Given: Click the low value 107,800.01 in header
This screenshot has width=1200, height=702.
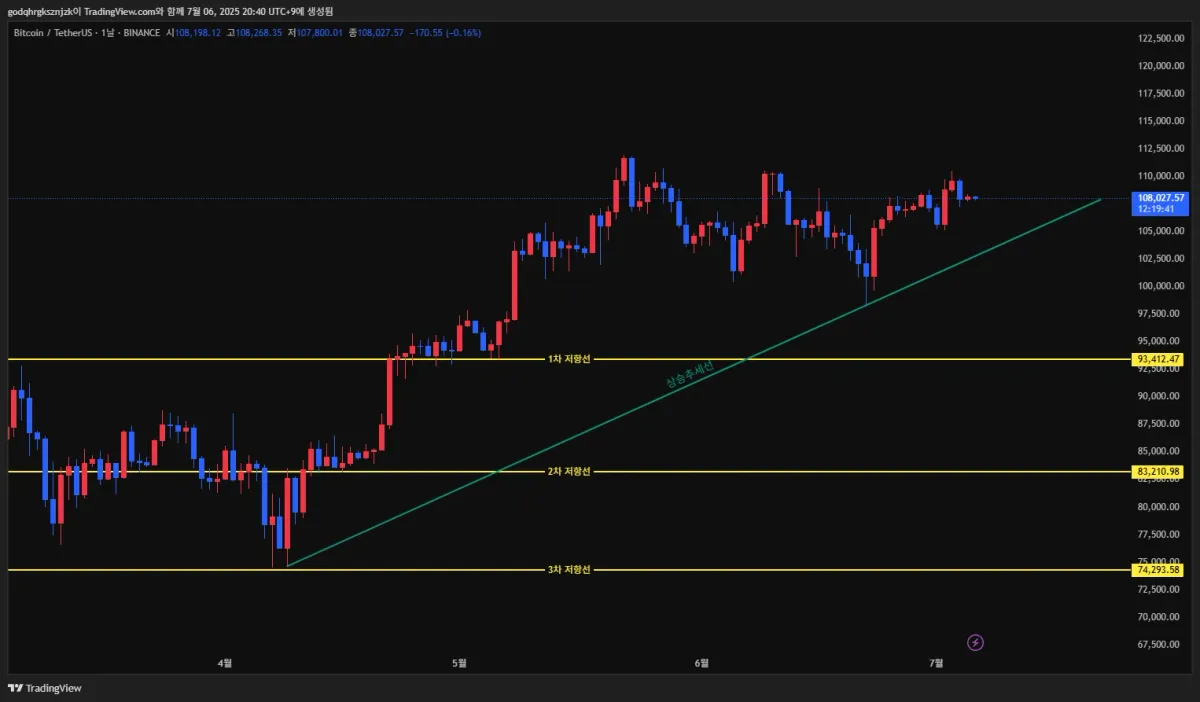Looking at the screenshot, I should [320, 33].
